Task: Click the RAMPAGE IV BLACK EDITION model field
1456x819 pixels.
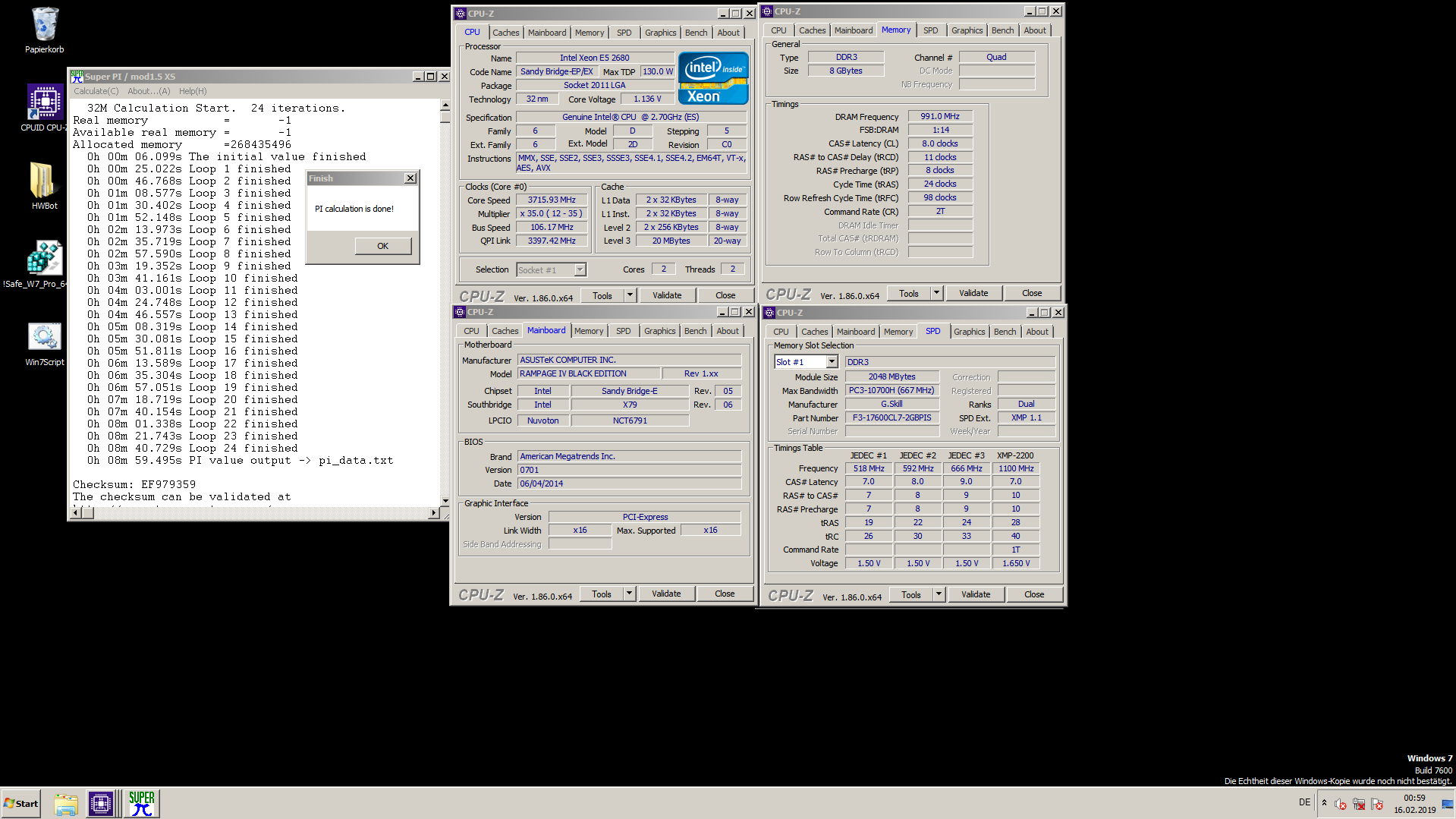Action: (588, 373)
